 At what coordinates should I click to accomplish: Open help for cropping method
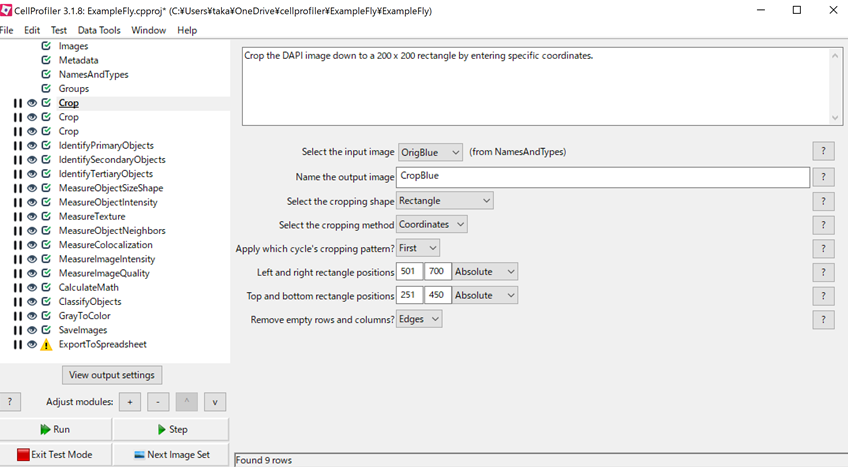(823, 225)
